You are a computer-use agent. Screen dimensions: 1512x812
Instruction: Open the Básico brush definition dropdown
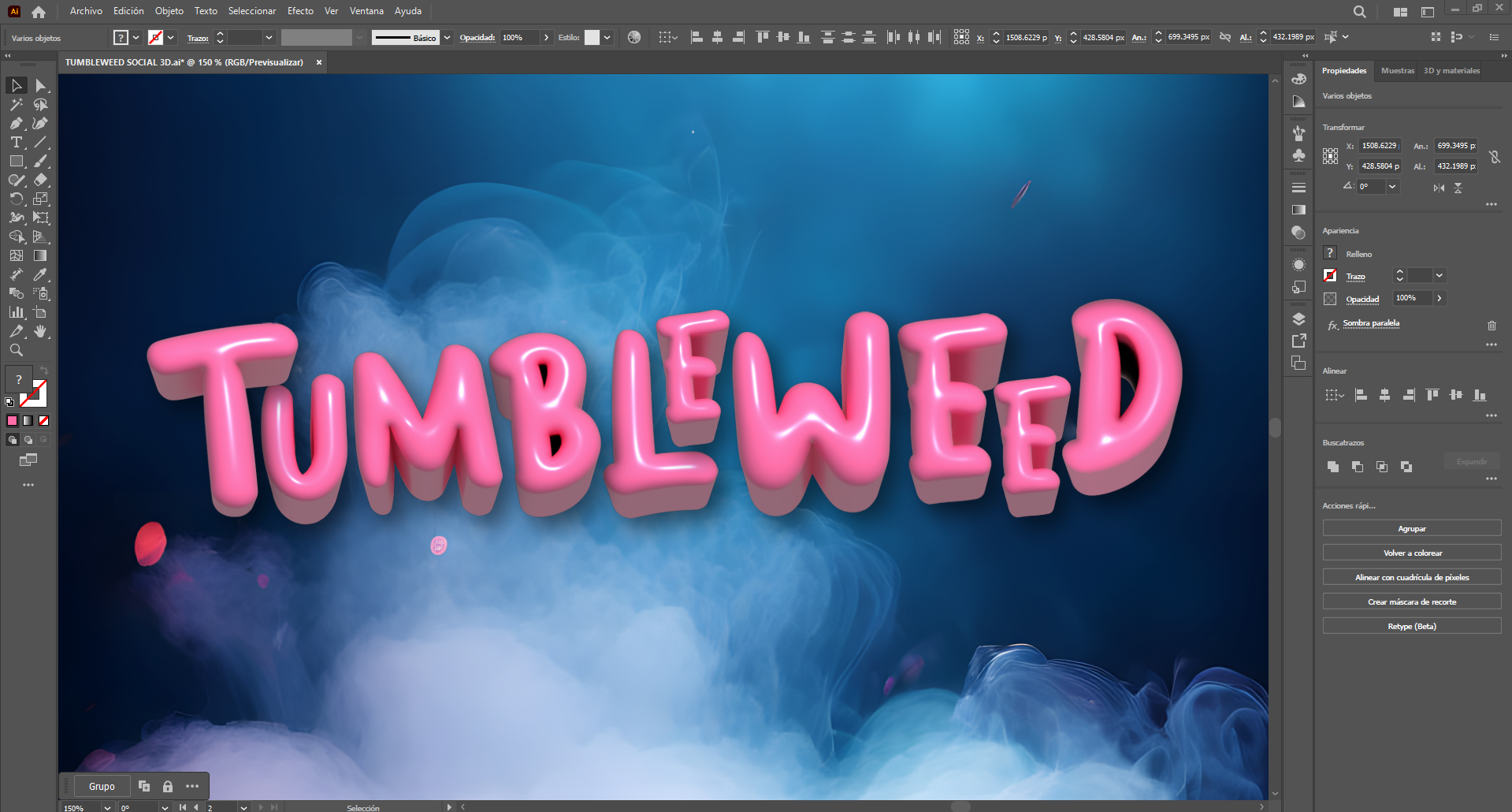point(447,37)
